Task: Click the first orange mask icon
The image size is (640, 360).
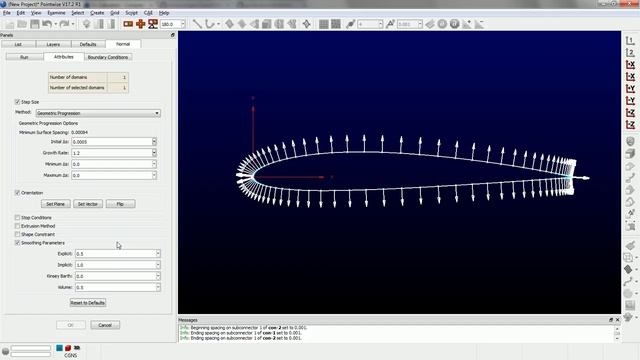Action: [128, 24]
